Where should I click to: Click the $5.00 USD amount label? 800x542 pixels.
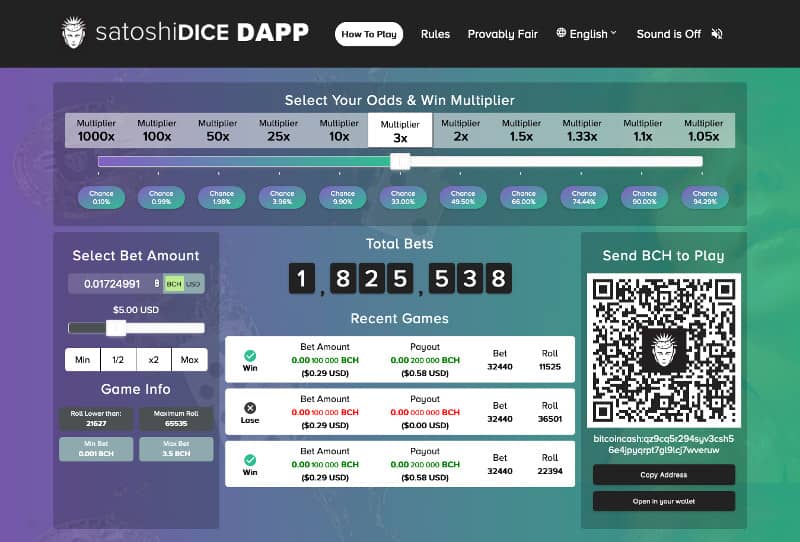pyautogui.click(x=136, y=310)
